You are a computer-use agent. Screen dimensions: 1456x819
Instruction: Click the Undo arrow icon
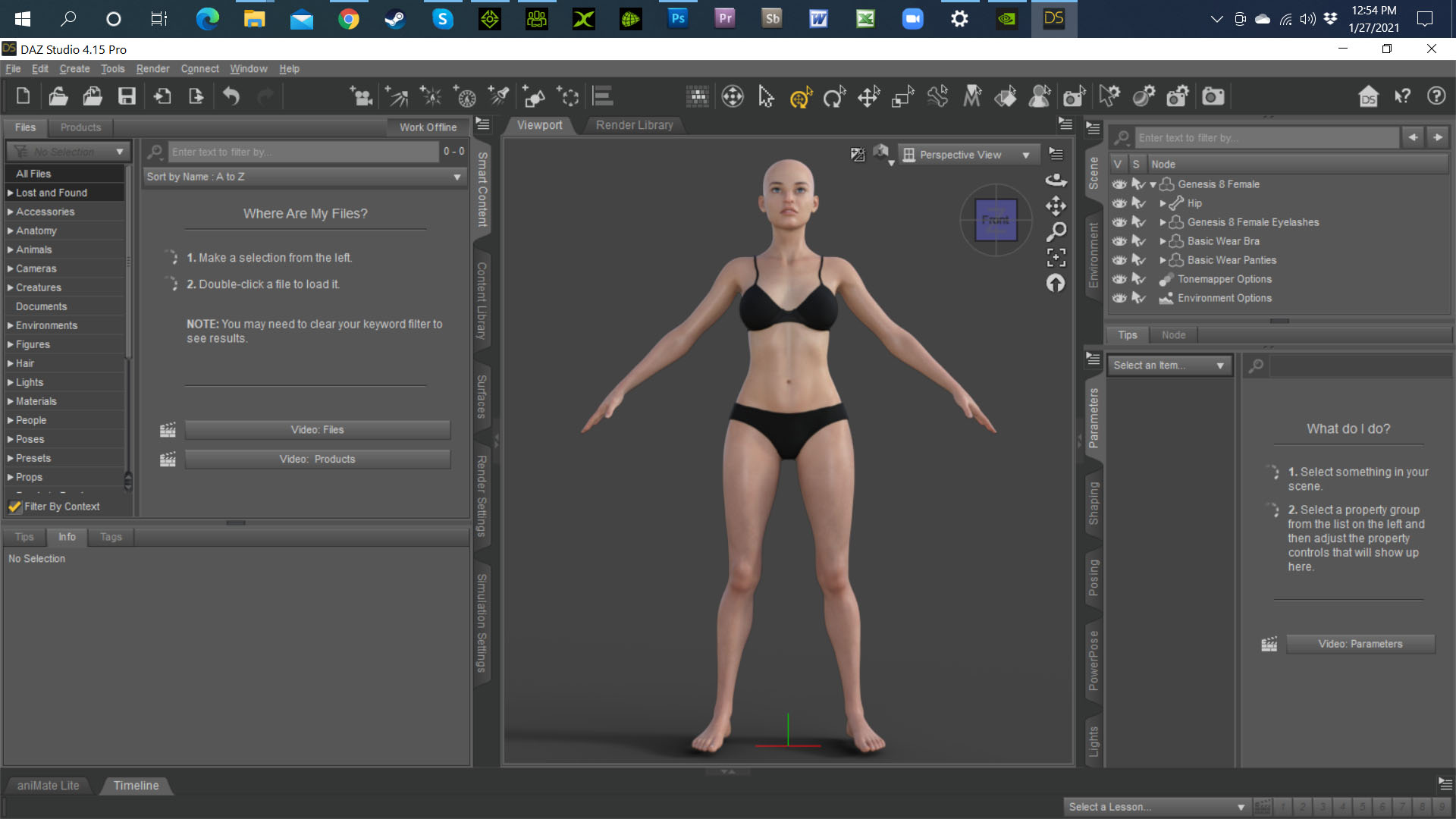231,96
